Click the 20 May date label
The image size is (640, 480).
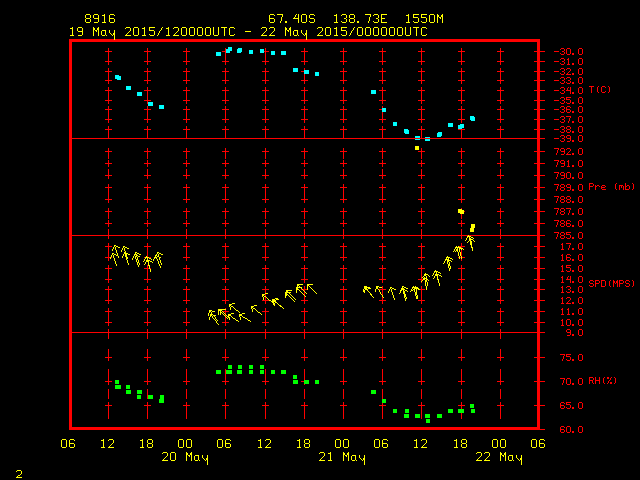tap(185, 457)
